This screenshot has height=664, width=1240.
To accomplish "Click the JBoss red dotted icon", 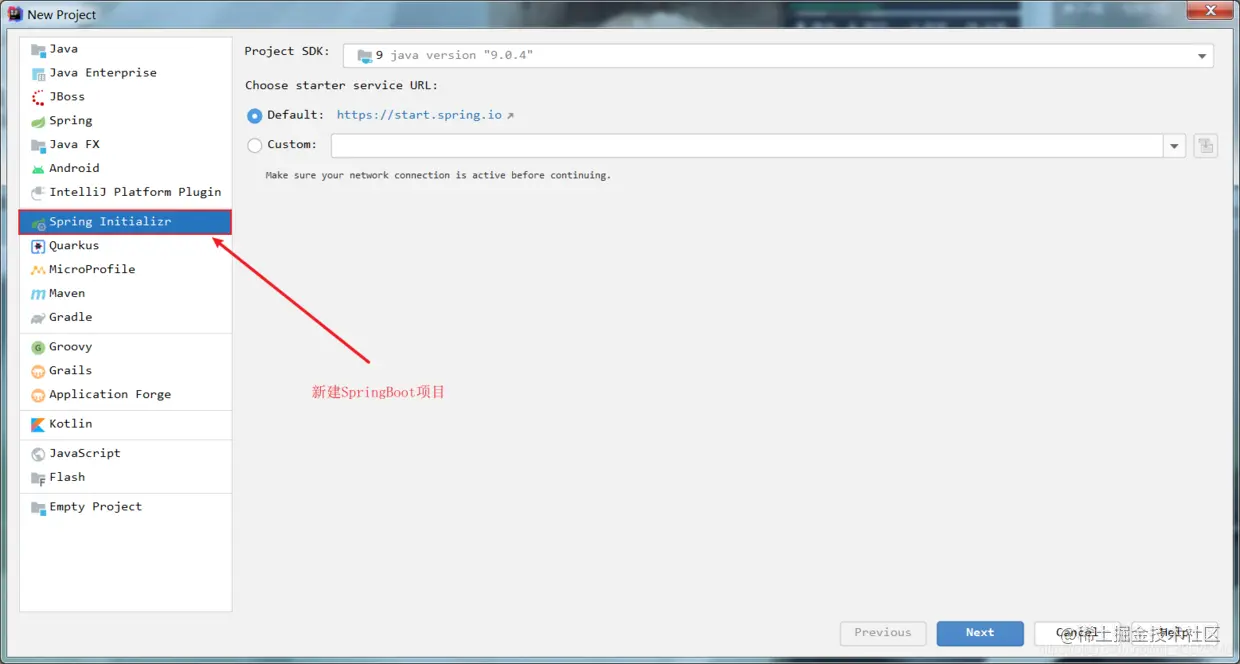I will pos(38,97).
